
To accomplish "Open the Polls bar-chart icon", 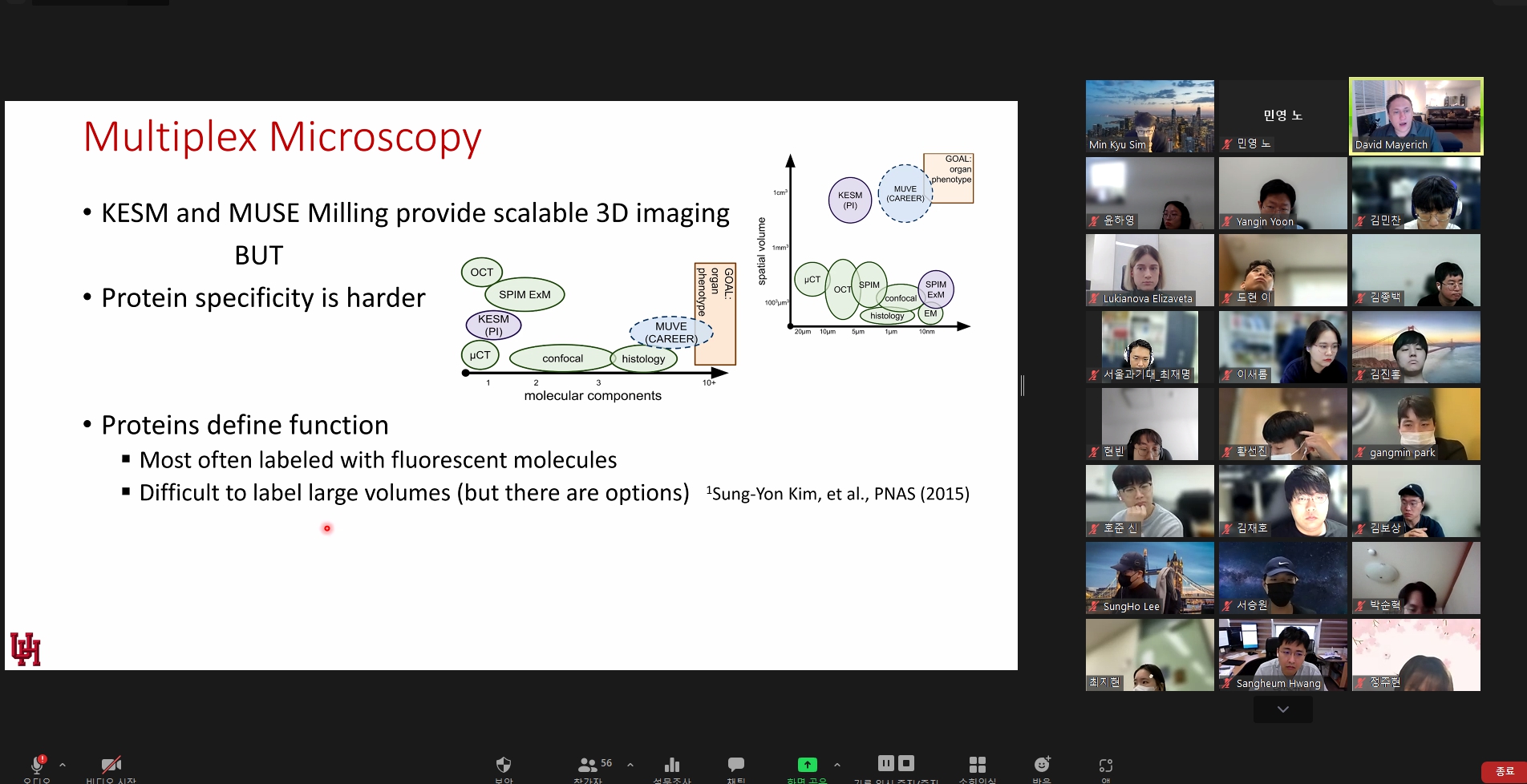I will [672, 765].
